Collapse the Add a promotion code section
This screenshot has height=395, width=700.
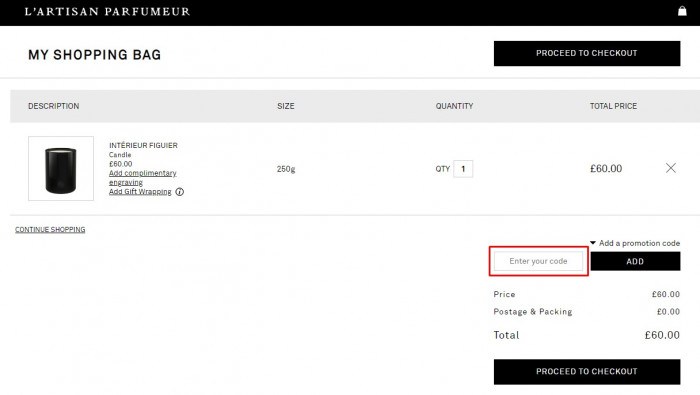(635, 243)
